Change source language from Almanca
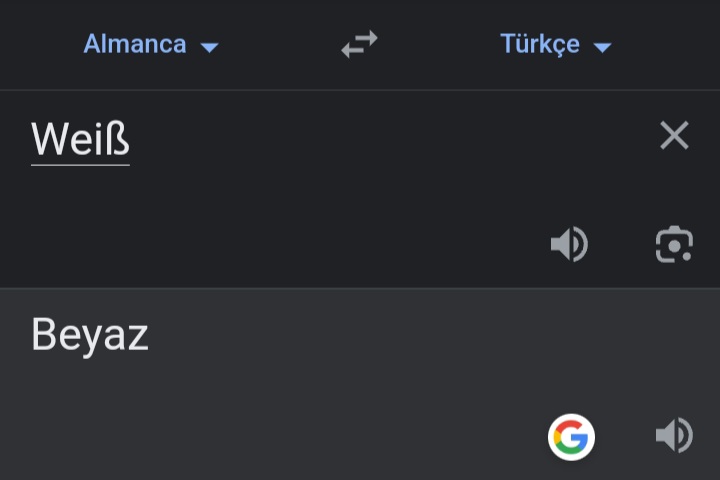 tap(150, 44)
